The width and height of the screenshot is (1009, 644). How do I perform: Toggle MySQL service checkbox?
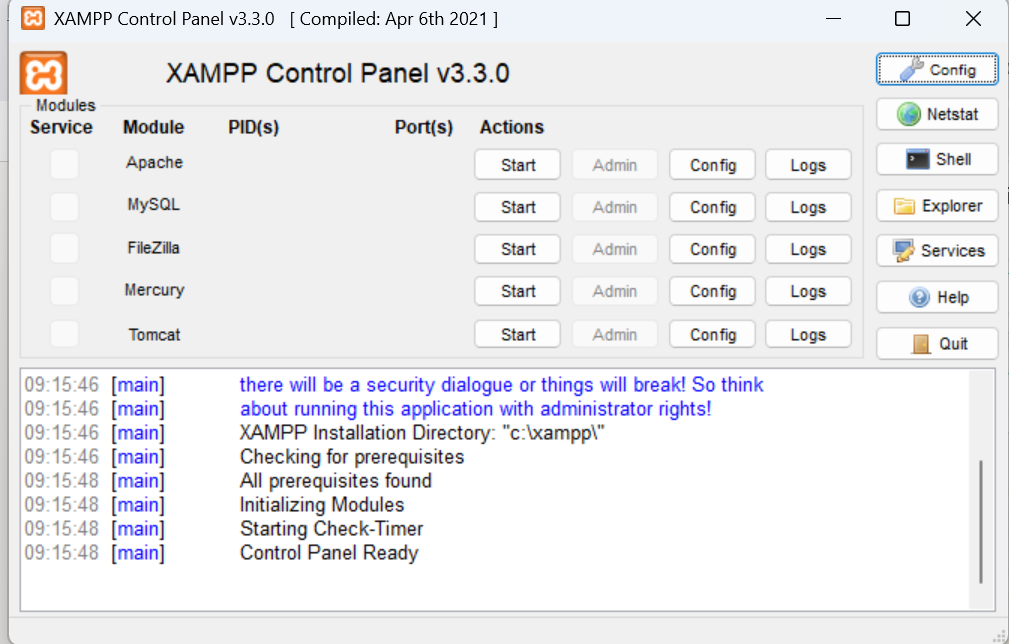point(64,206)
